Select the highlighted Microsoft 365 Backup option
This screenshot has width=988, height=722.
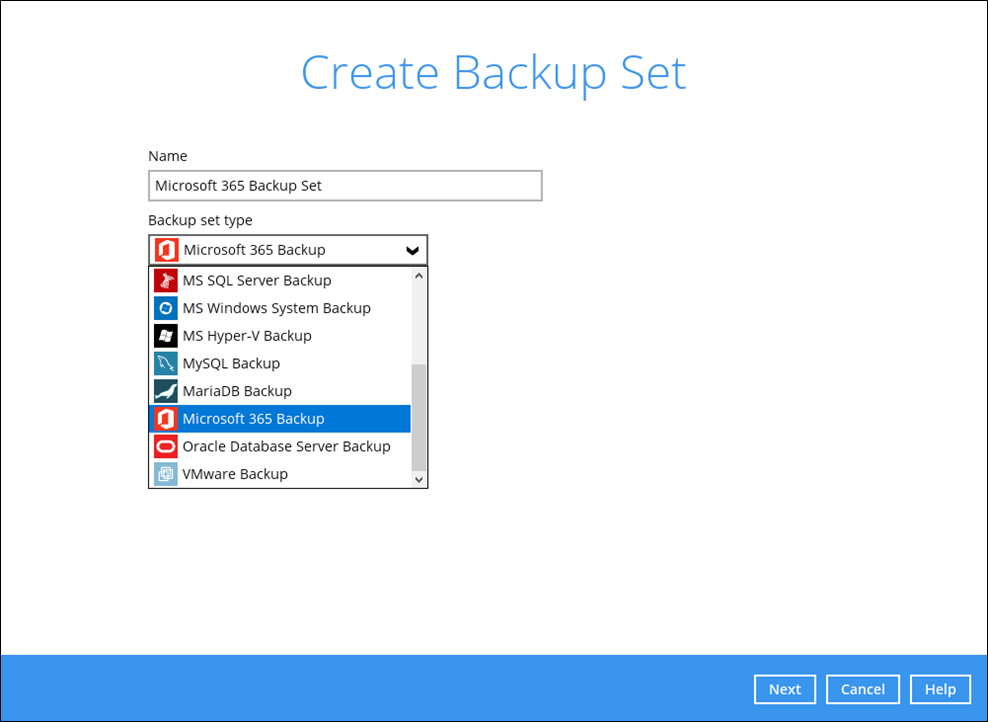click(x=280, y=419)
